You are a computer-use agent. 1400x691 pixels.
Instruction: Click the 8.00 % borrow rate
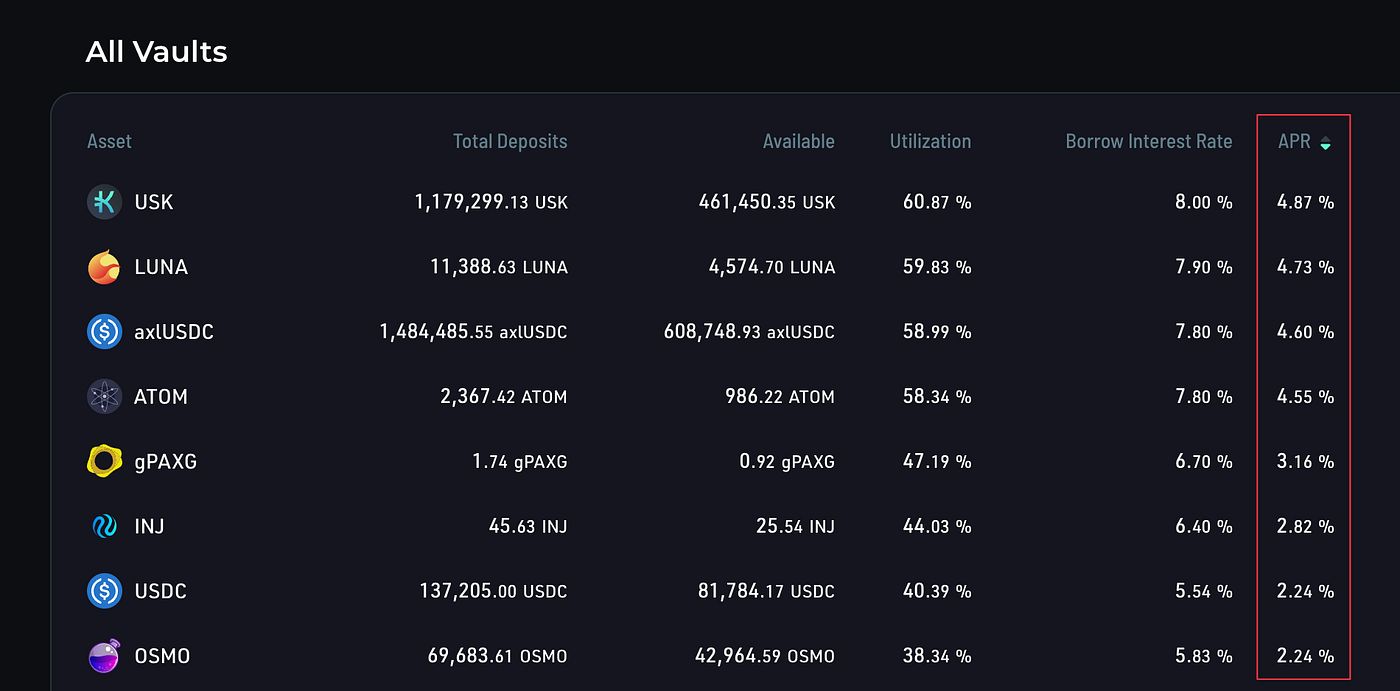[x=1204, y=202]
